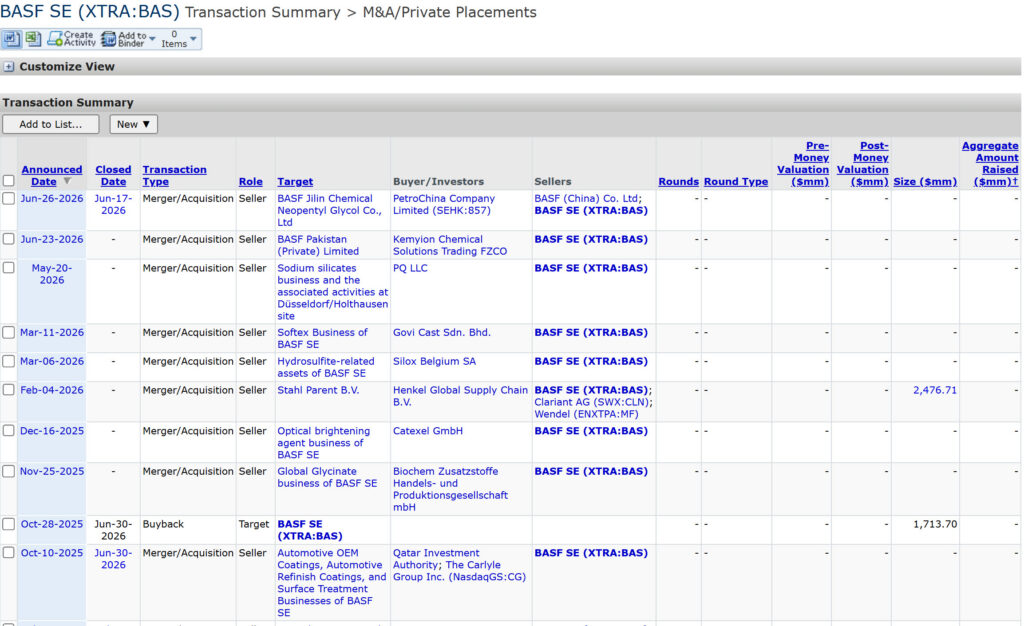Click the 2,476.71 size value

[x=935, y=390]
